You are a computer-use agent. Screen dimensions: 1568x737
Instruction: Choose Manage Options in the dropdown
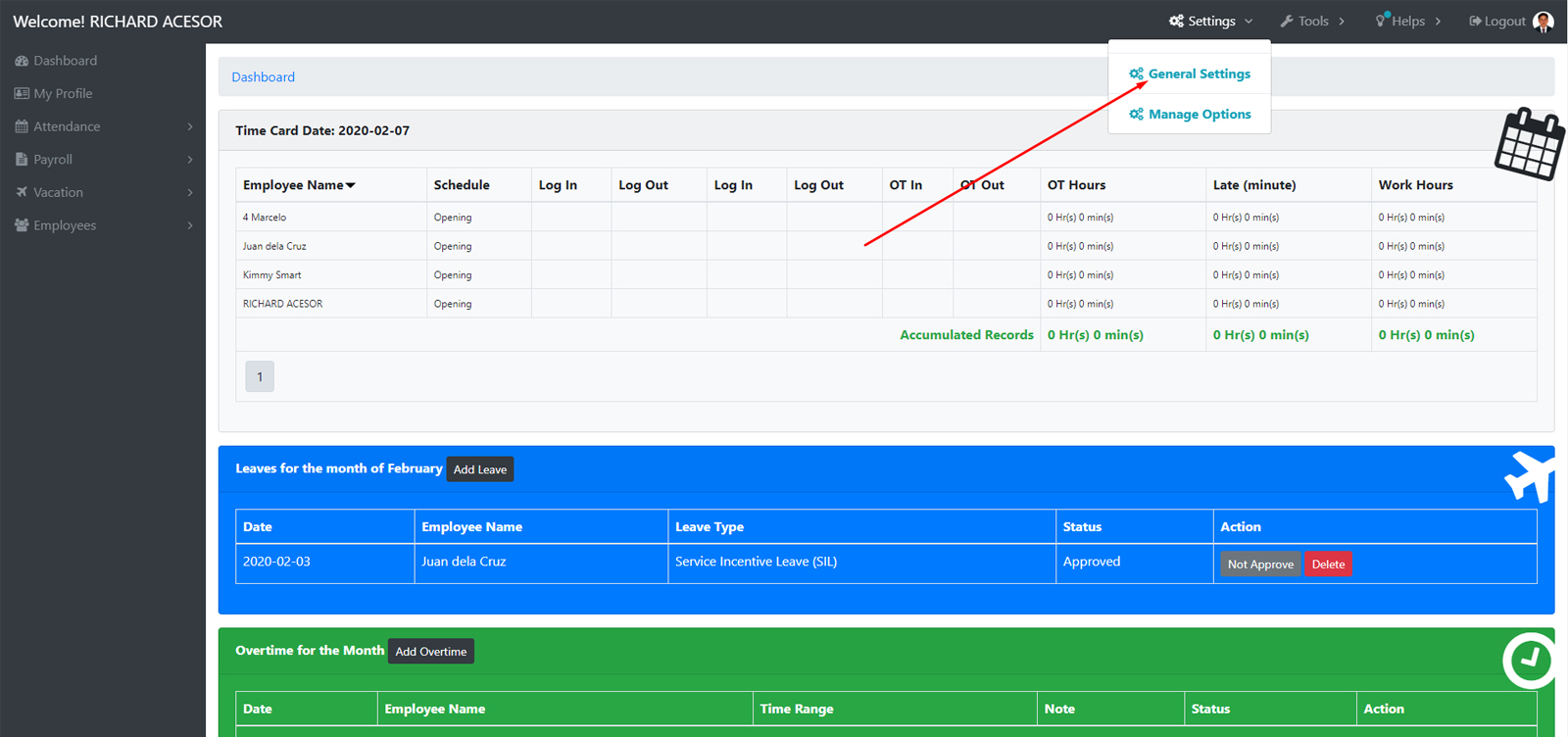pos(1190,114)
